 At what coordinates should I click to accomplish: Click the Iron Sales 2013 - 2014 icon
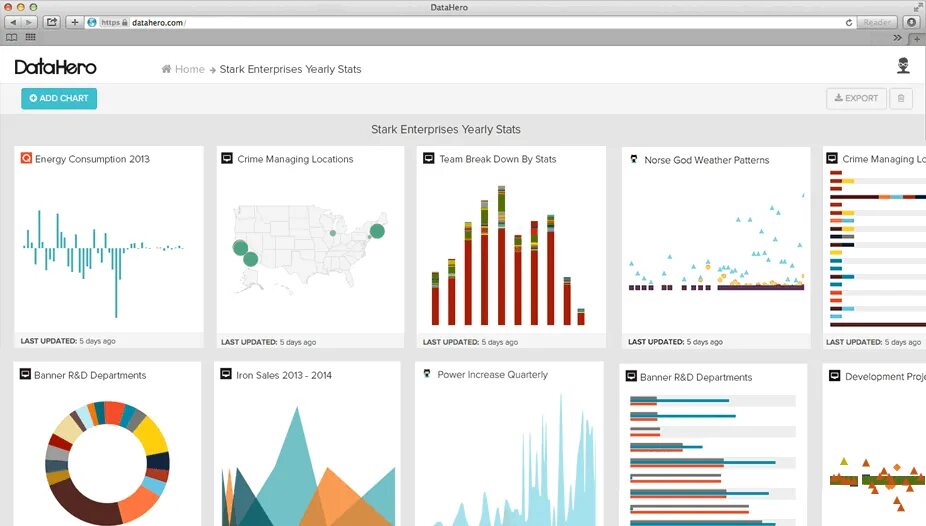click(226, 374)
